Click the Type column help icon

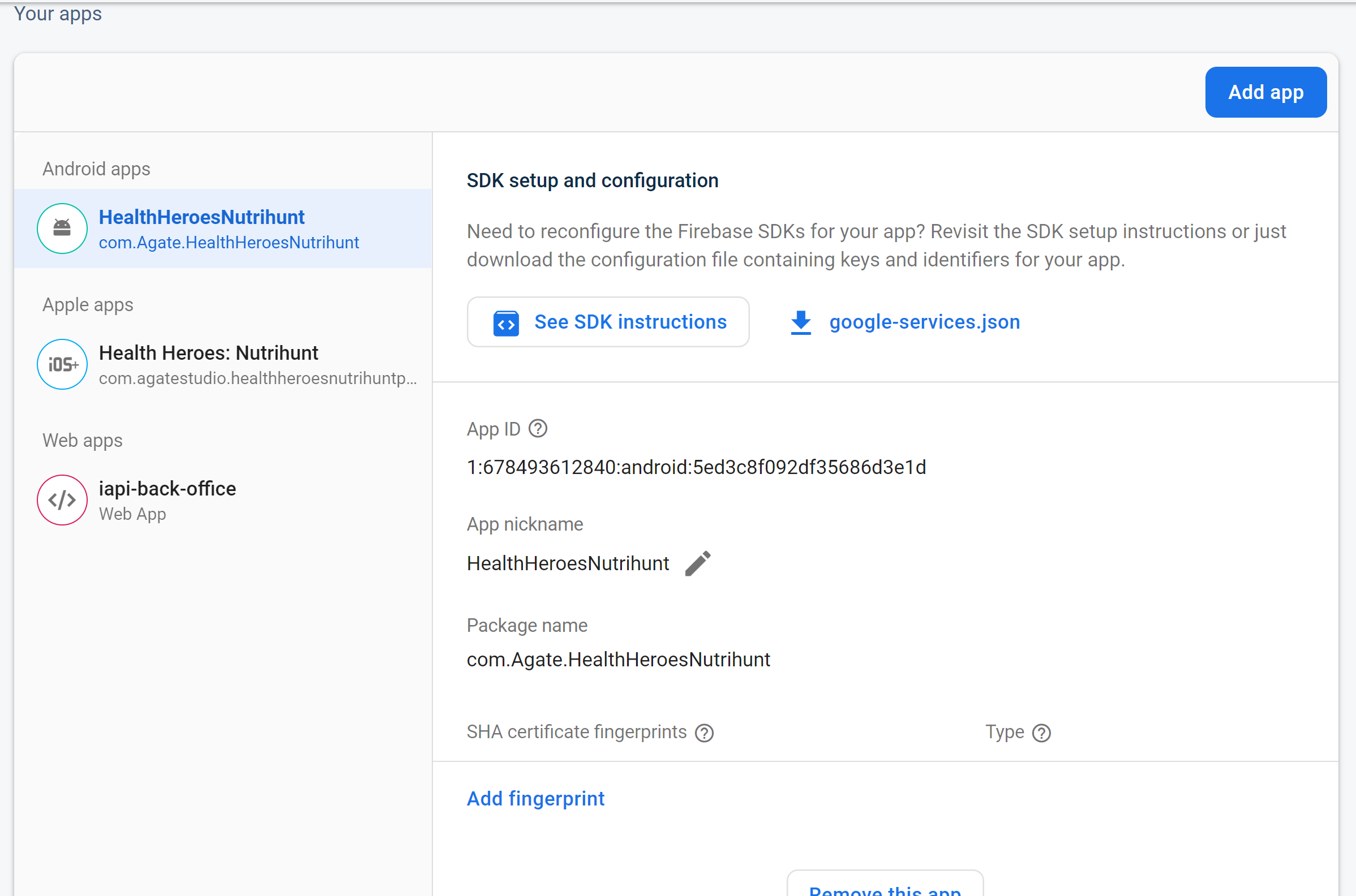1041,733
